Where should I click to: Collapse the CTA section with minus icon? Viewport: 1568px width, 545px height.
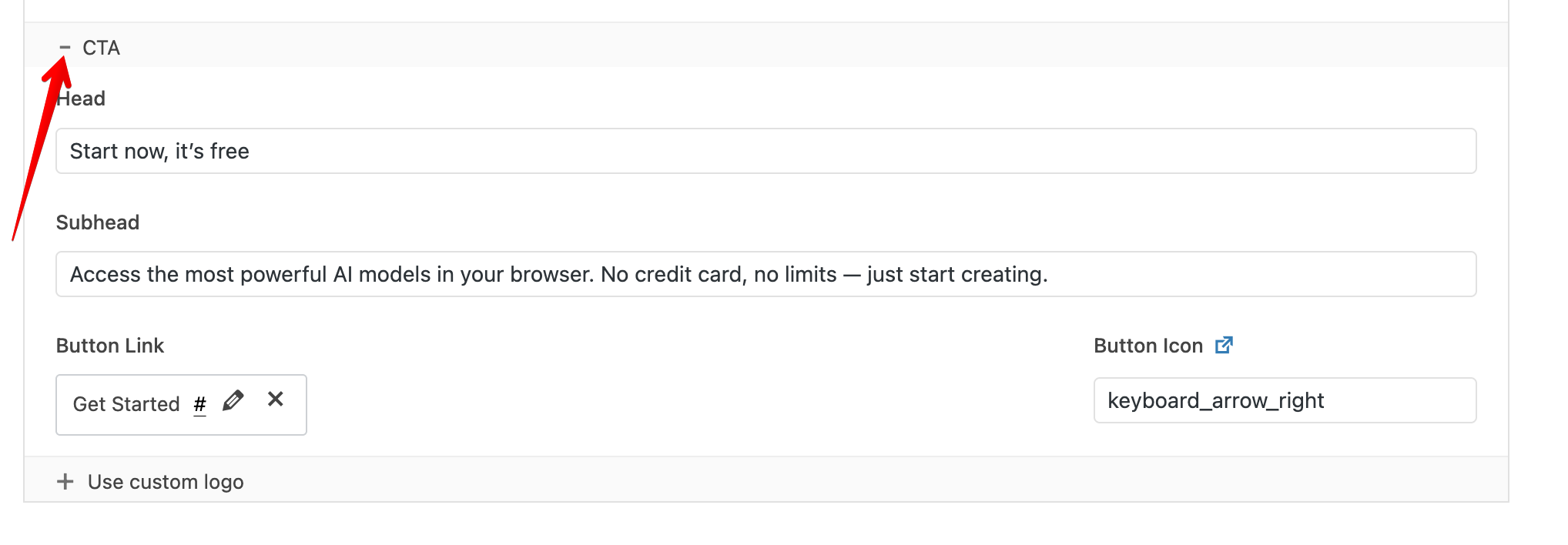click(x=65, y=48)
